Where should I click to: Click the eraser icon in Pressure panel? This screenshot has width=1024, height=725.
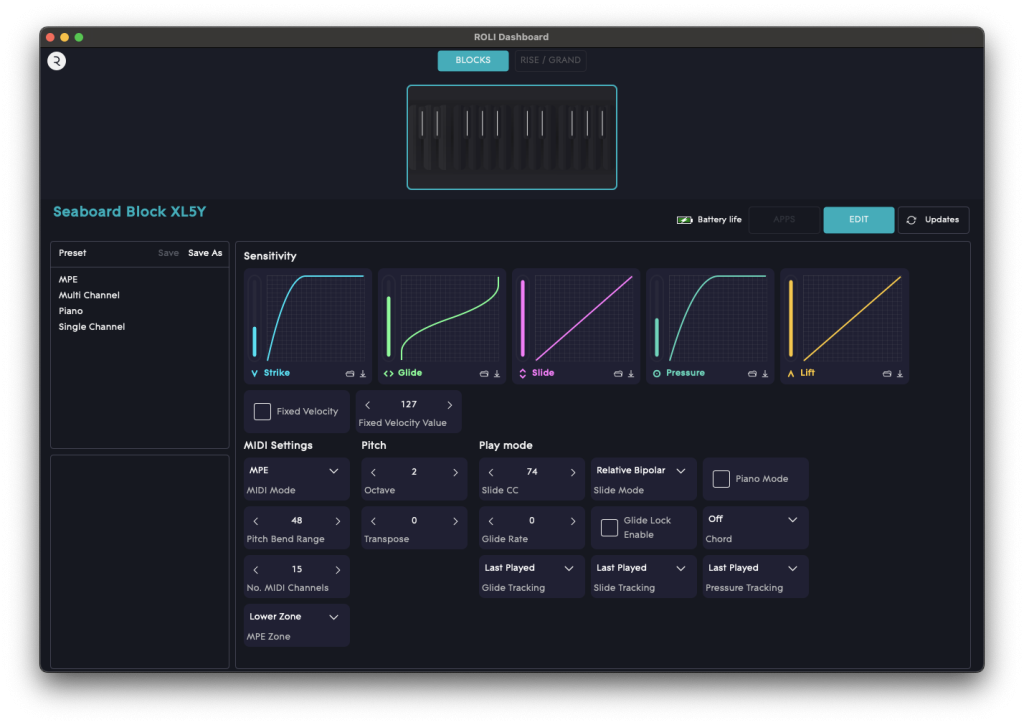tap(752, 374)
